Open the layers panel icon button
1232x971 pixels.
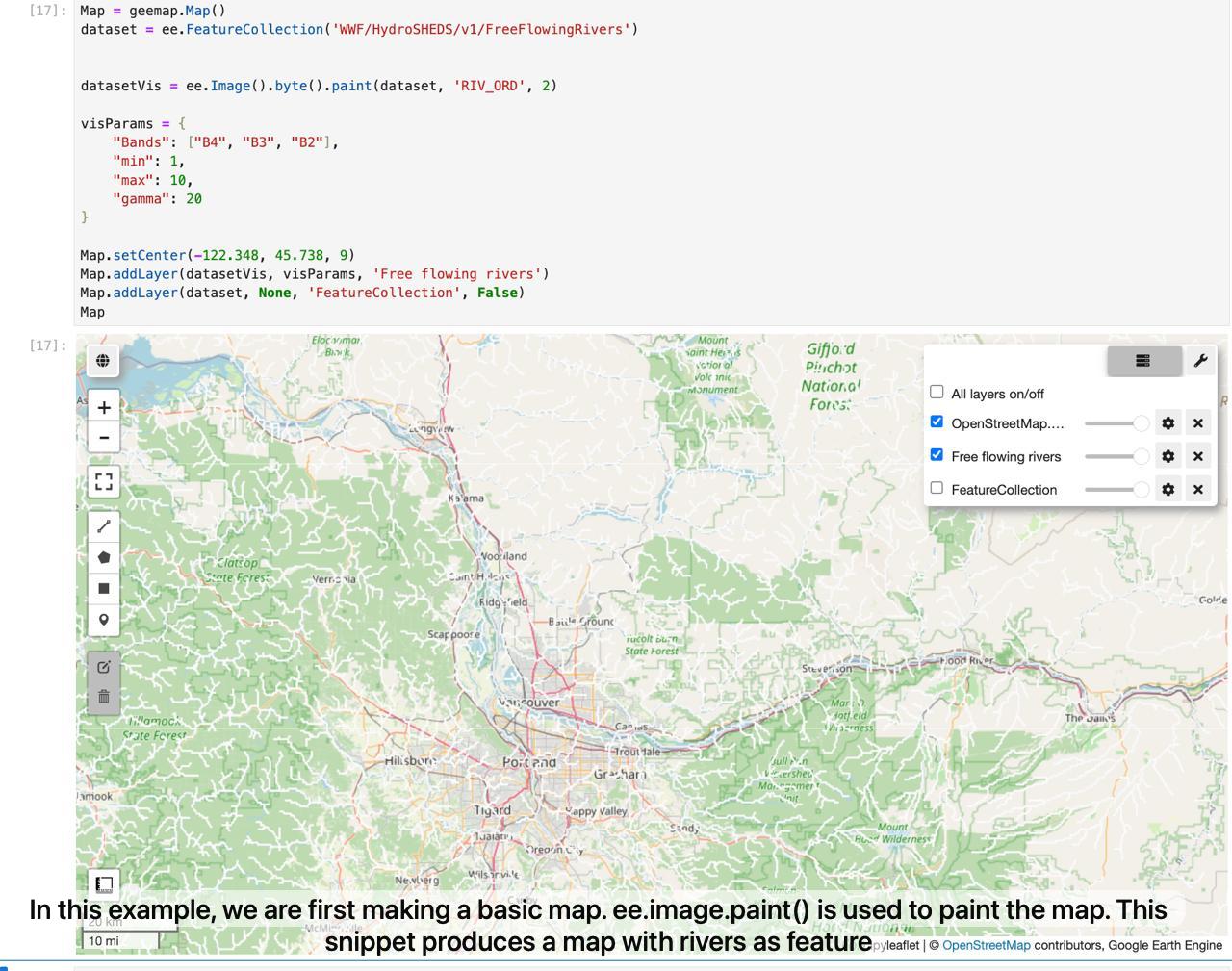click(1143, 361)
